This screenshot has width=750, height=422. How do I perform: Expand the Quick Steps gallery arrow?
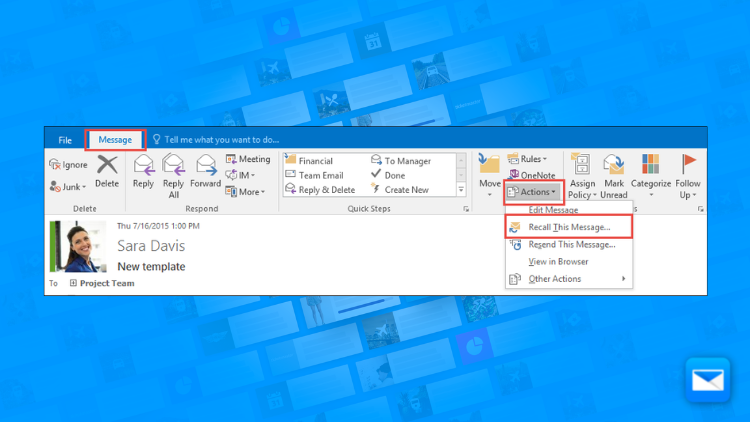click(461, 190)
